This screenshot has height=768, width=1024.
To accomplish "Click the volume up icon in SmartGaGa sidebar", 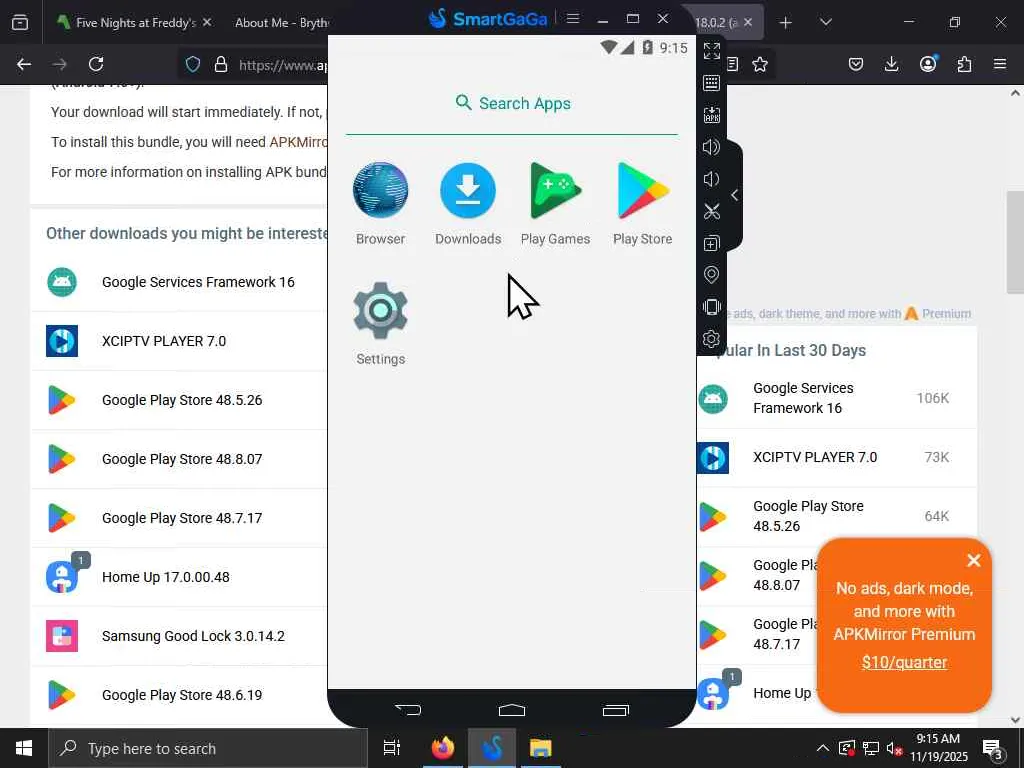I will [x=712, y=147].
